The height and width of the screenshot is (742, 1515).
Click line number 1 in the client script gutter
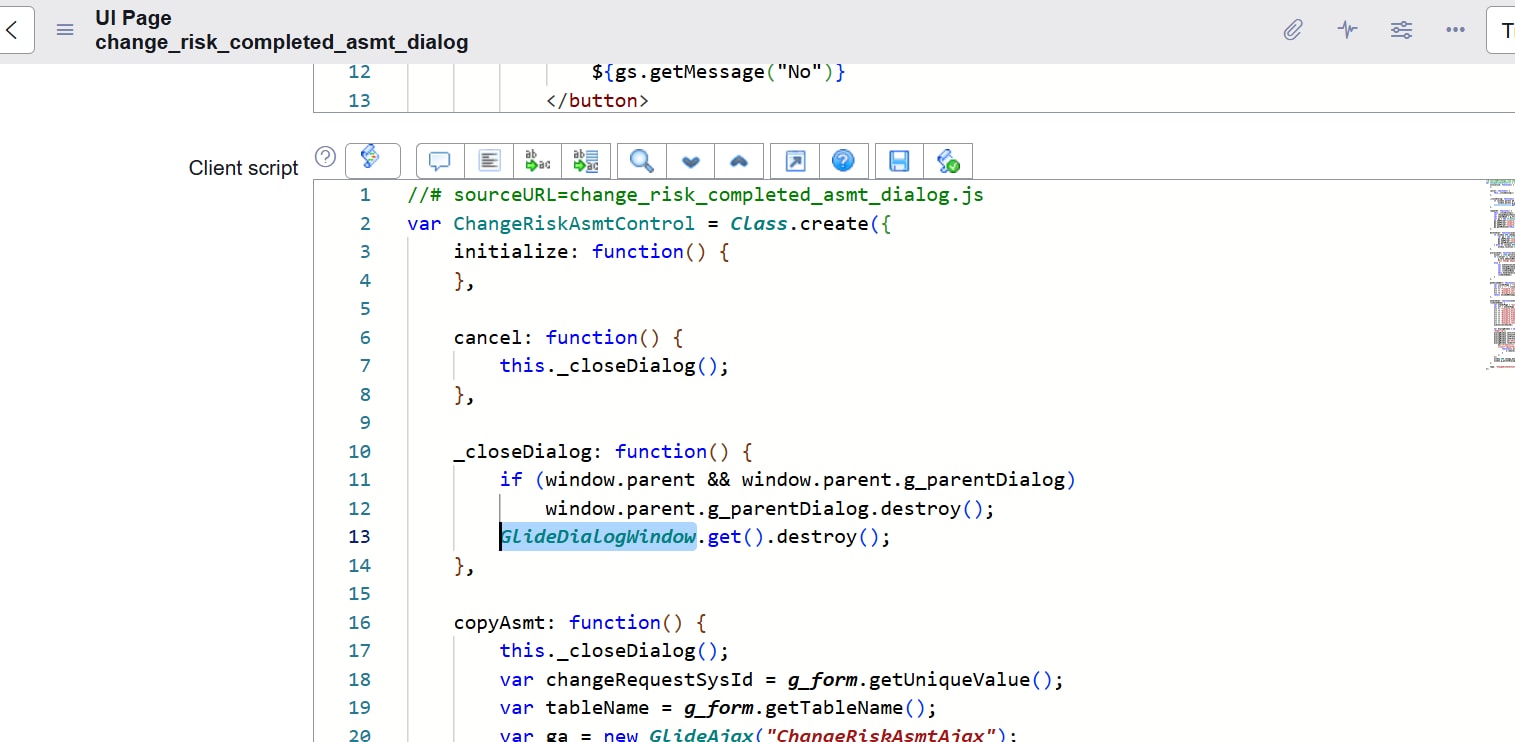click(x=365, y=195)
